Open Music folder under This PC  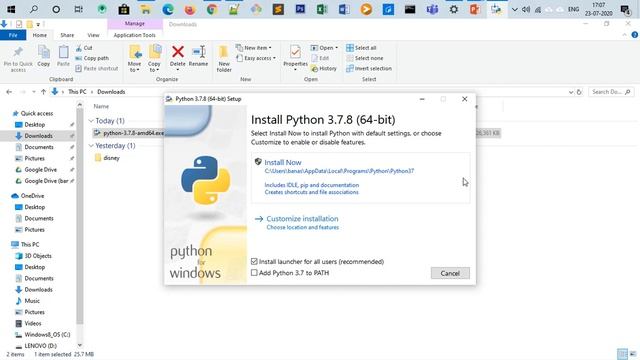click(32, 301)
